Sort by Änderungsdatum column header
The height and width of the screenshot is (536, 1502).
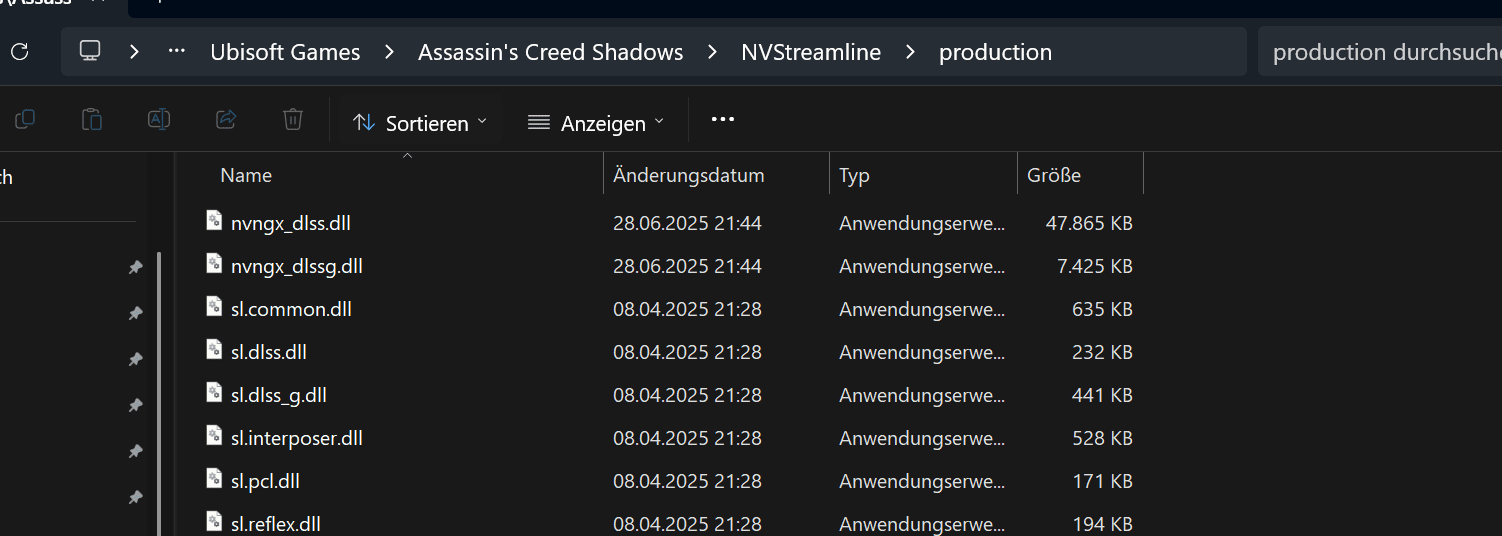[x=689, y=175]
